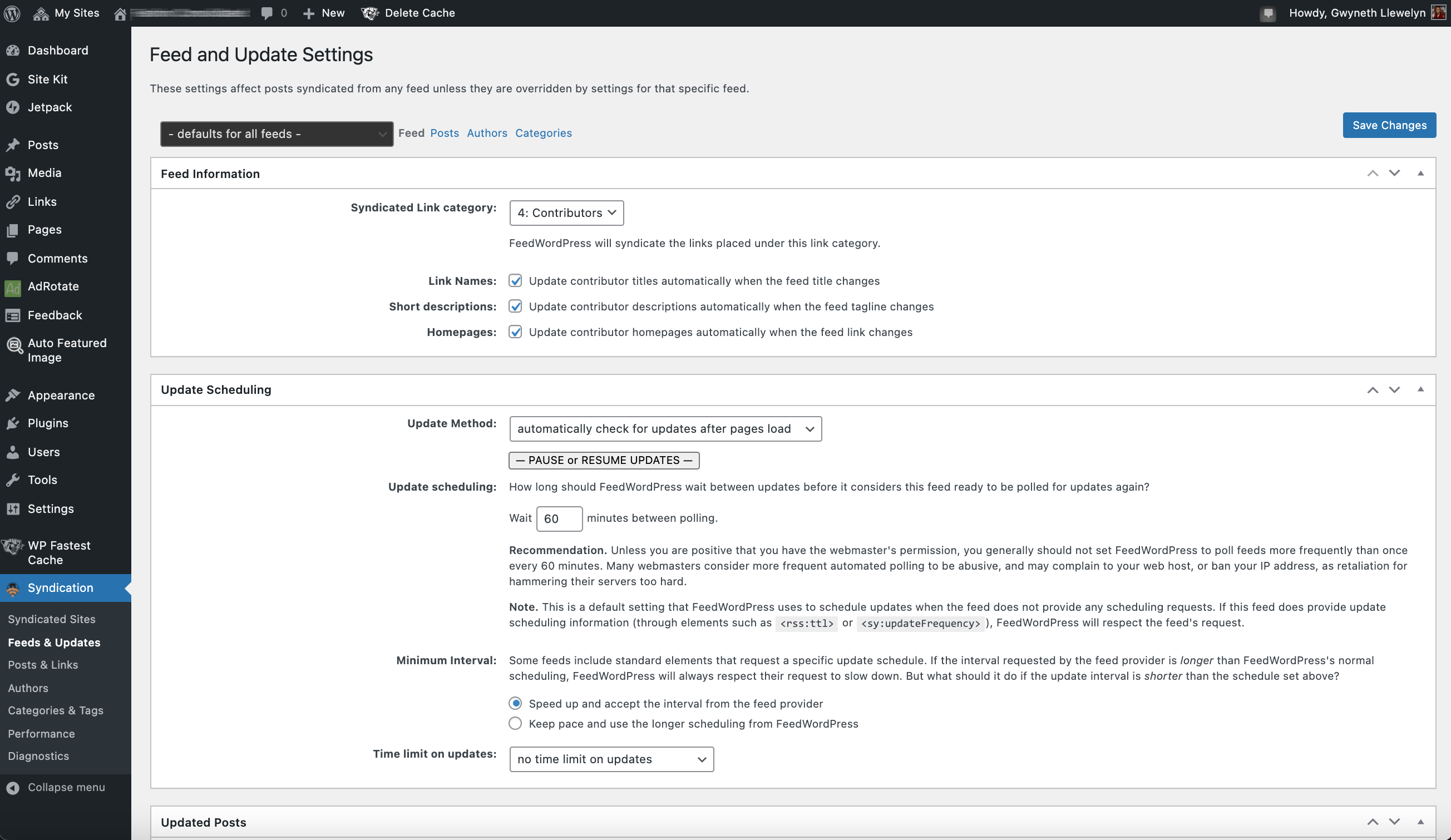Image resolution: width=1451 pixels, height=840 pixels.
Task: Click the New label in admin bar
Action: [333, 13]
